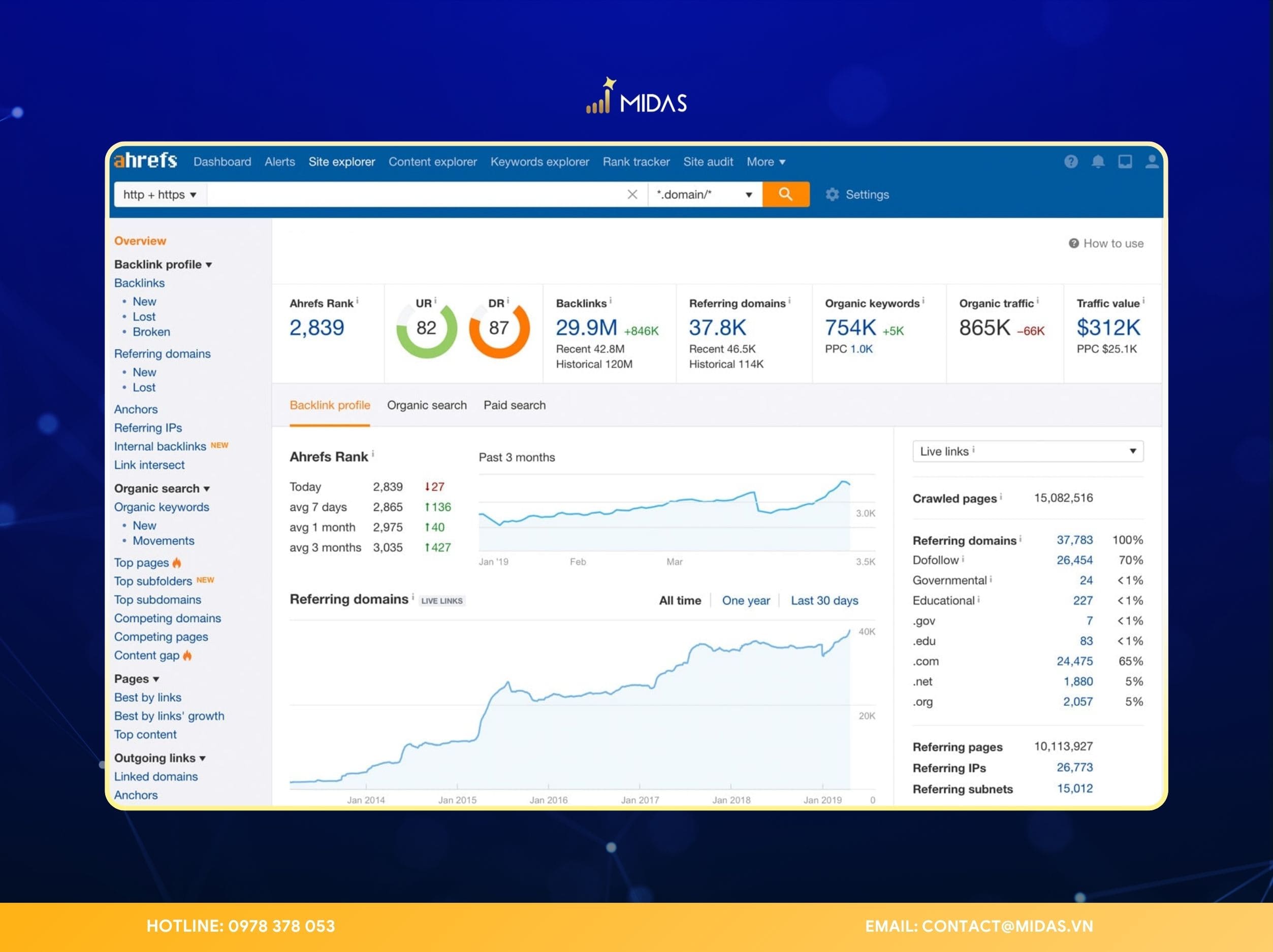This screenshot has height=952, width=1273.
Task: Switch to the Organic search tab
Action: 426,405
